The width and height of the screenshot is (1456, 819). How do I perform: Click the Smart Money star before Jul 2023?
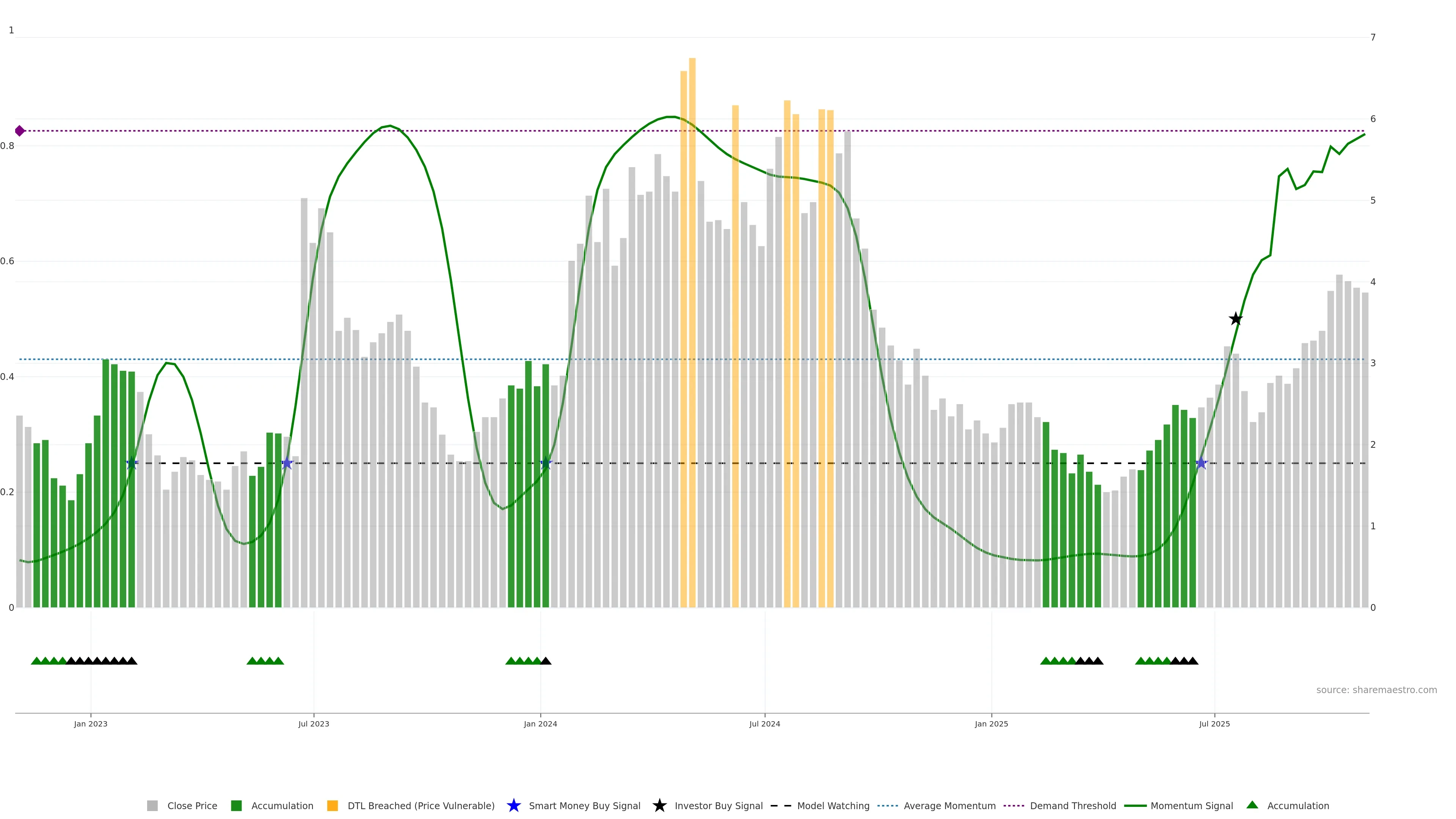(x=287, y=463)
